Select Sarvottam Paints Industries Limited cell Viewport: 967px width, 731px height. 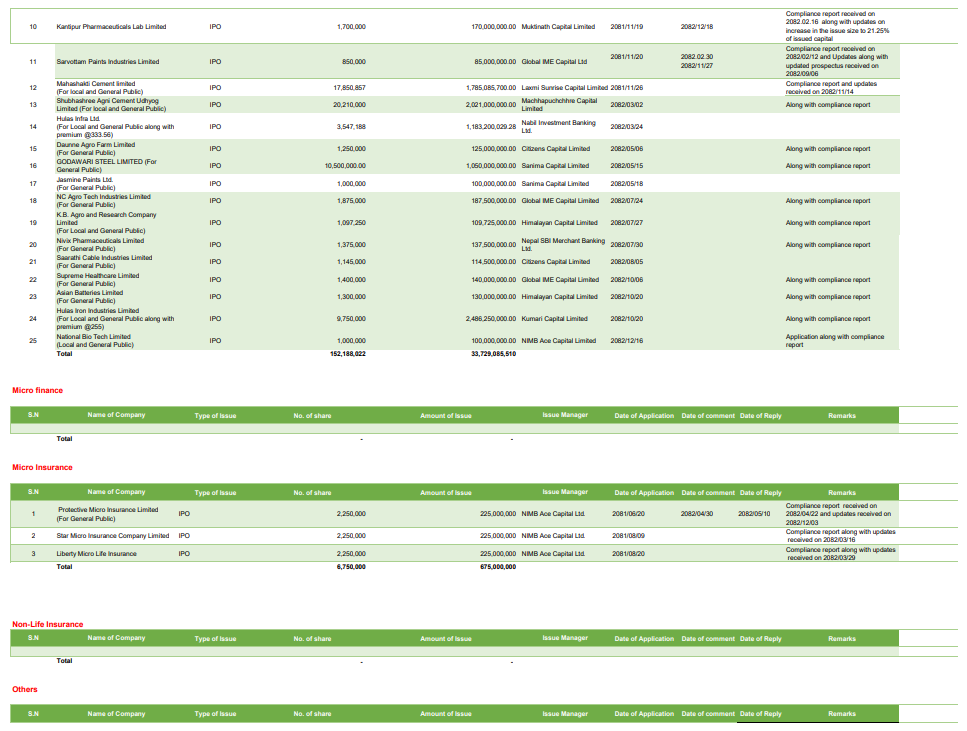[x=107, y=62]
